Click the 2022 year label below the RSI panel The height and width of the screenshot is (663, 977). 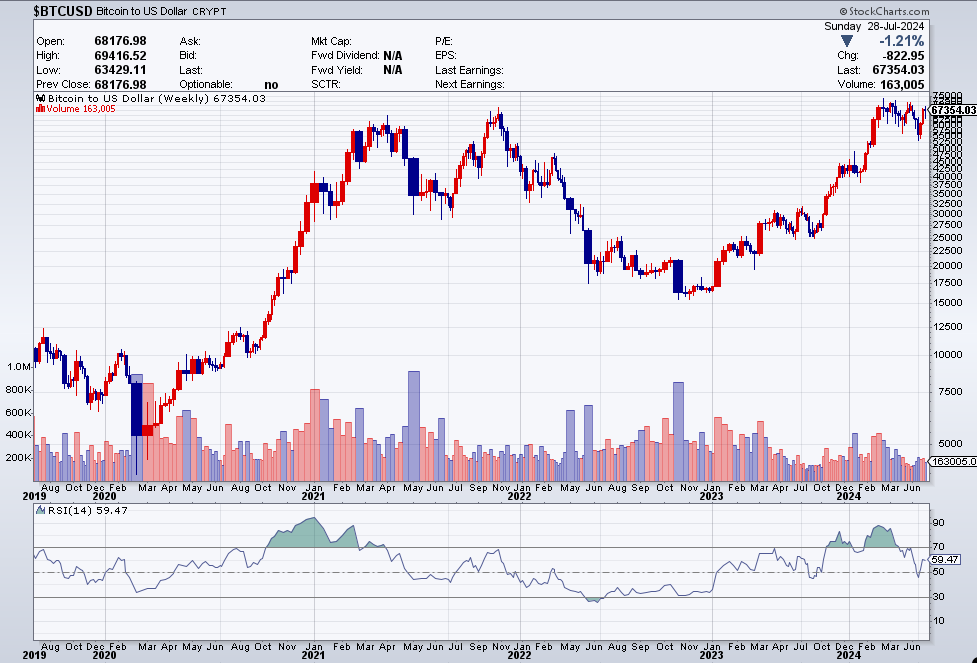(519, 656)
